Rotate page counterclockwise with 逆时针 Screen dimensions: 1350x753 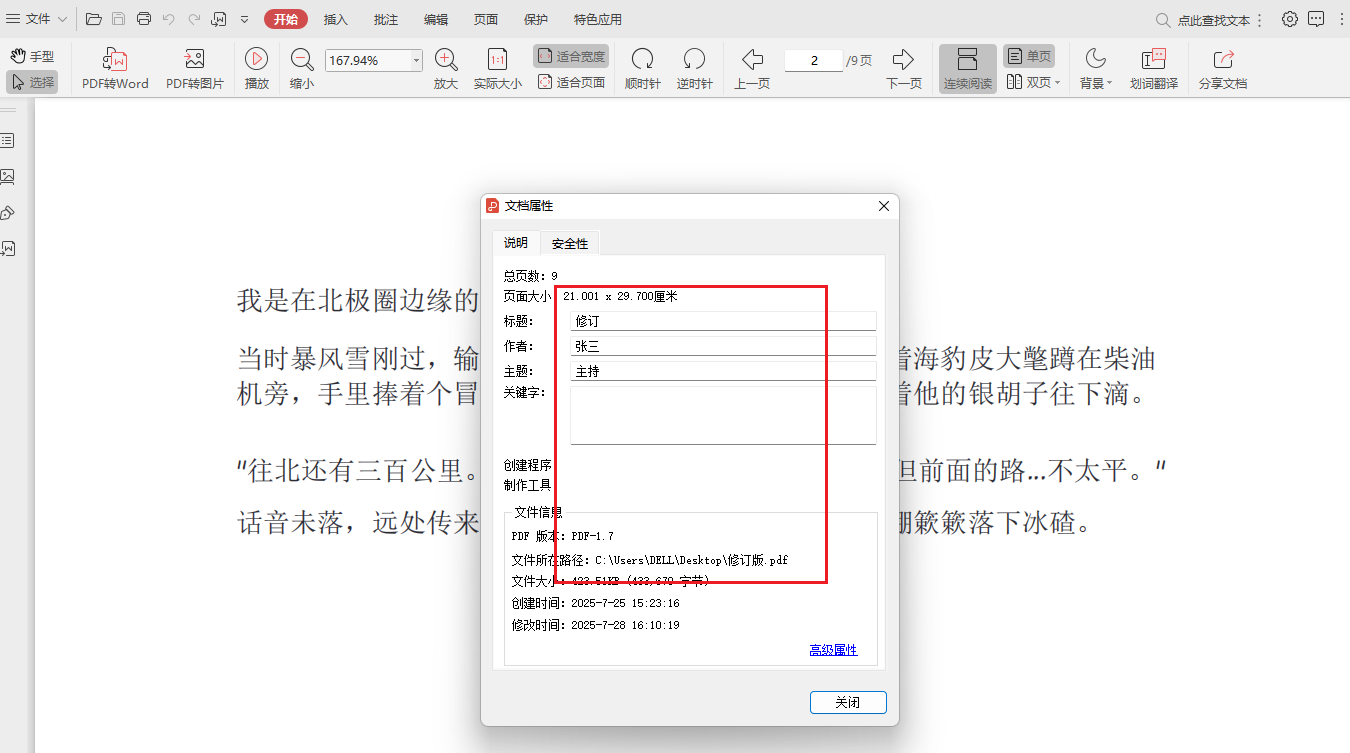[x=694, y=66]
